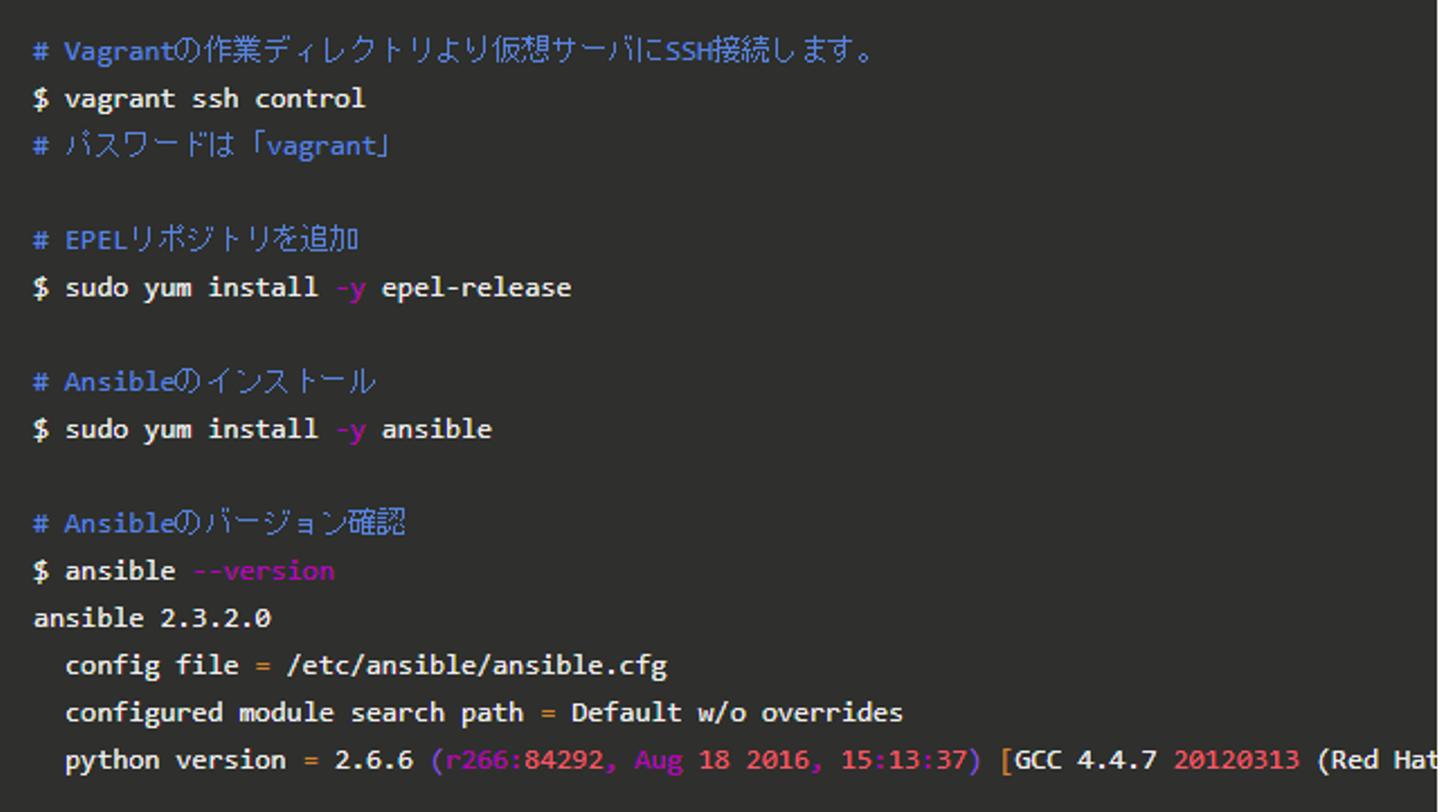The height and width of the screenshot is (812, 1440).
Task: Click the 'r266:84292' revision text
Action: (524, 760)
